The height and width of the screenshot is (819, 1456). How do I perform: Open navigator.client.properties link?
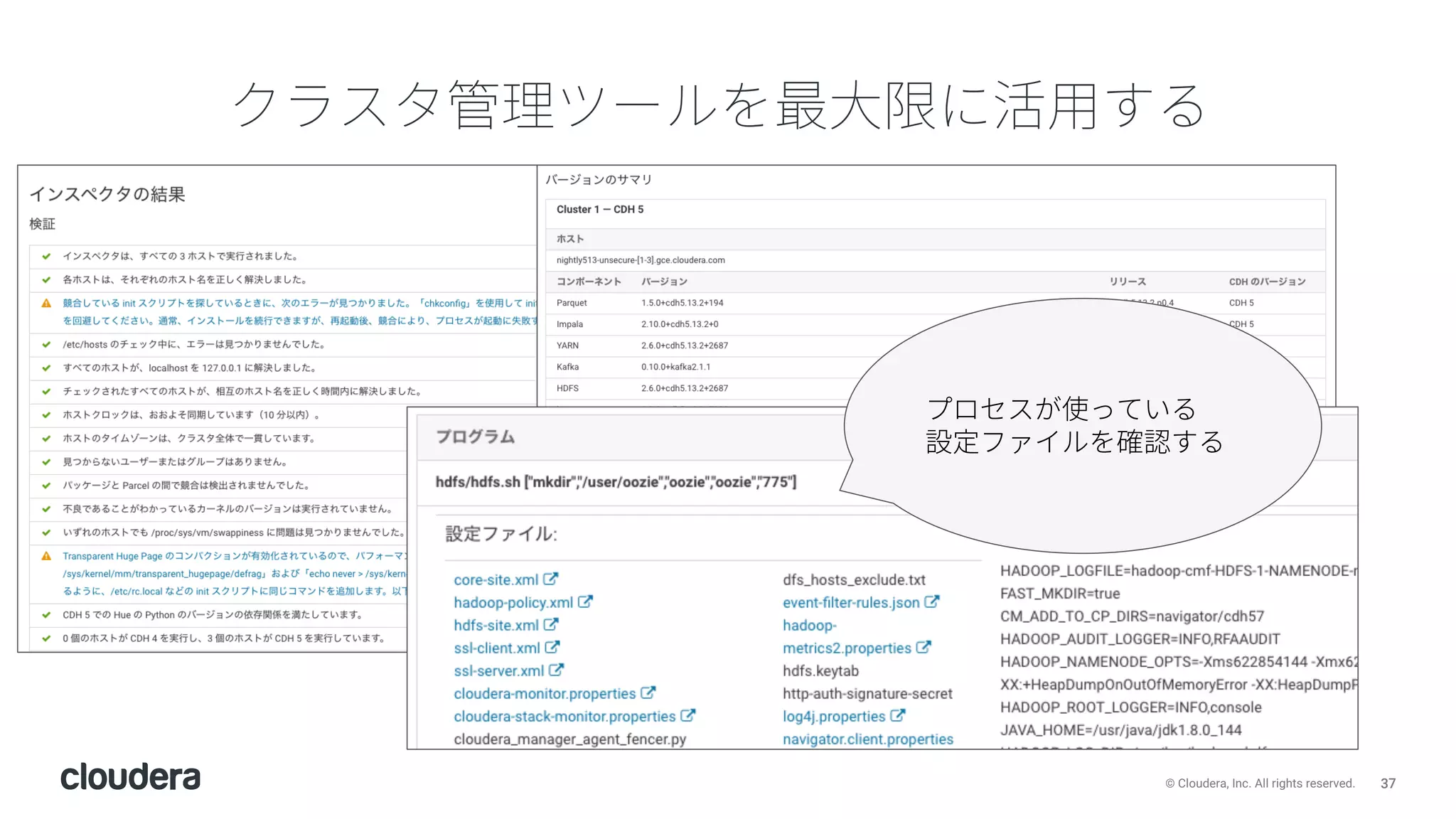tap(867, 739)
